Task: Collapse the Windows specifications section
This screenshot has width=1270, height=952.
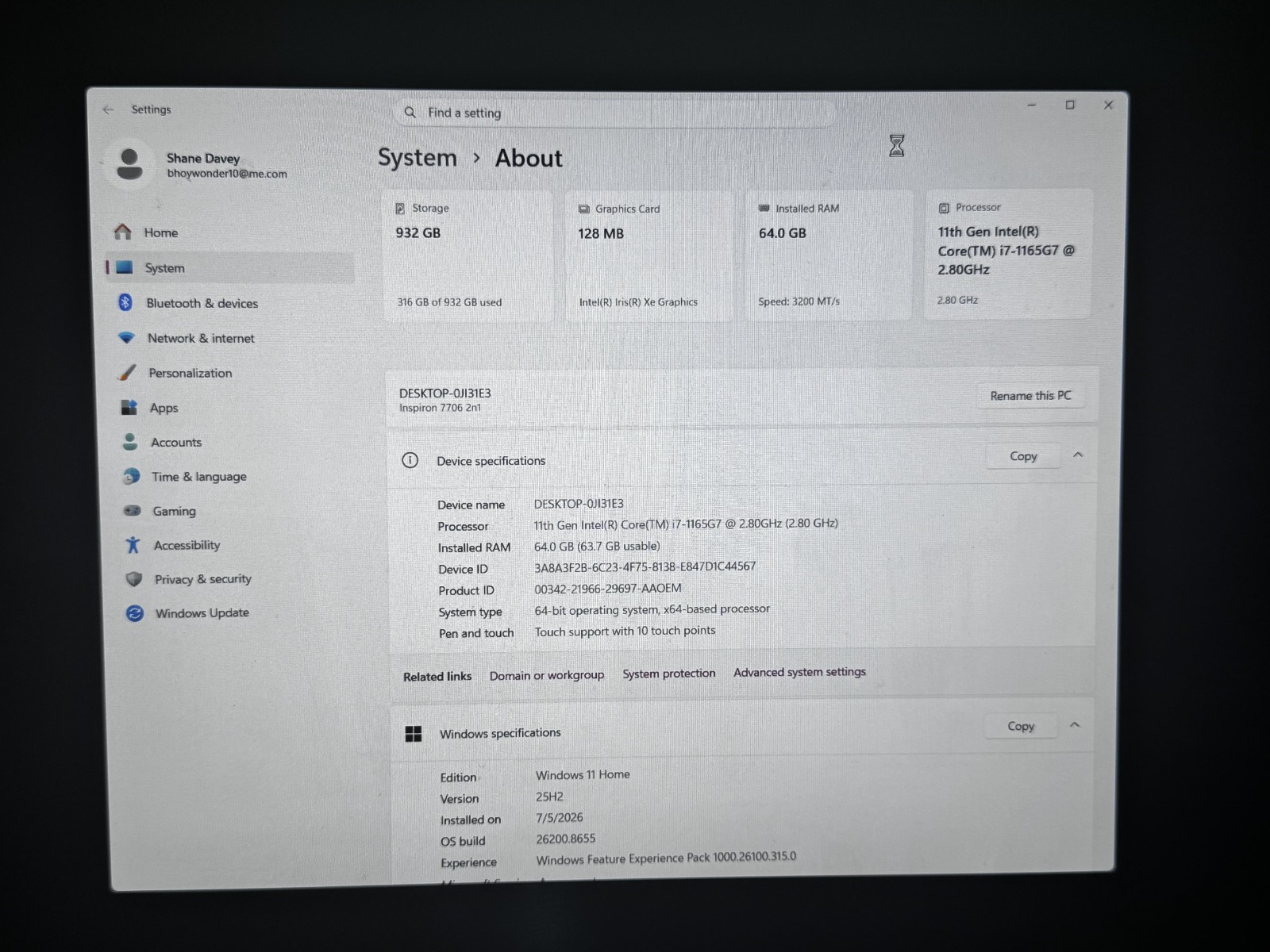Action: tap(1075, 725)
